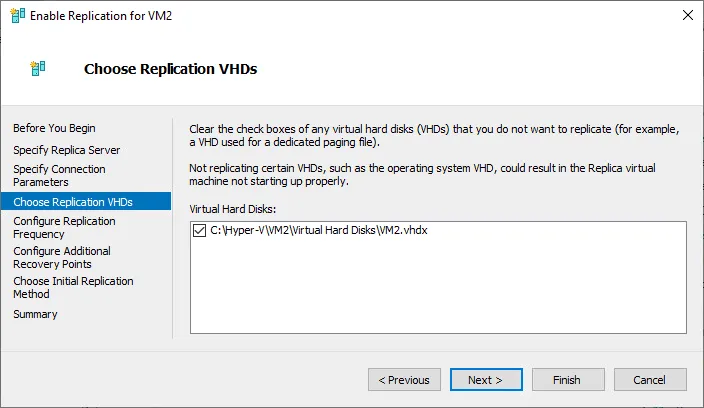Click empty area of Virtual Hard Disks list
Viewport: 704px width, 408px height.
438,290
